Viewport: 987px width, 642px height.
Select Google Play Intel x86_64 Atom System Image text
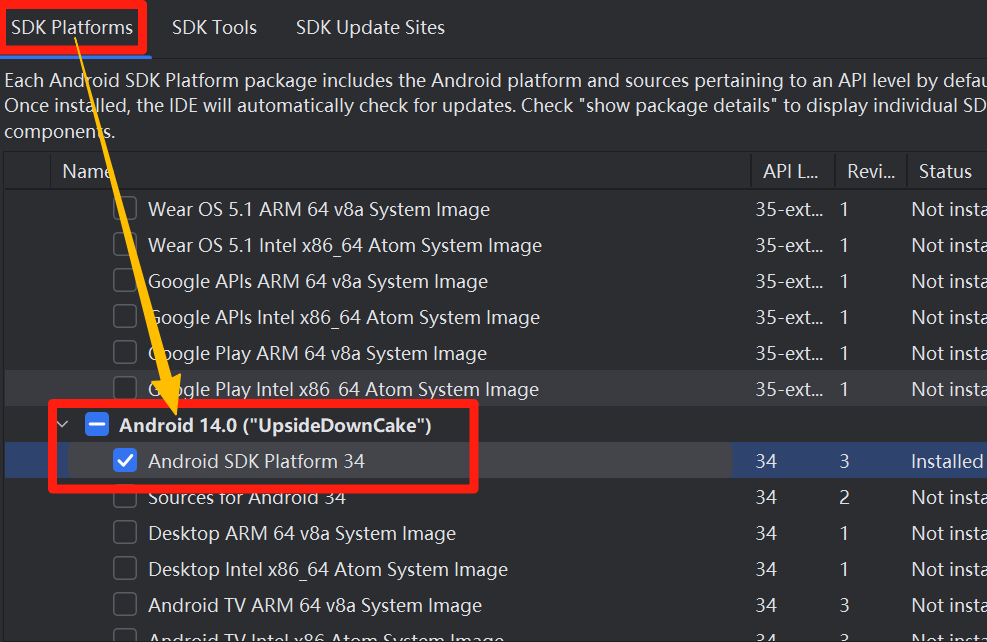tap(343, 390)
